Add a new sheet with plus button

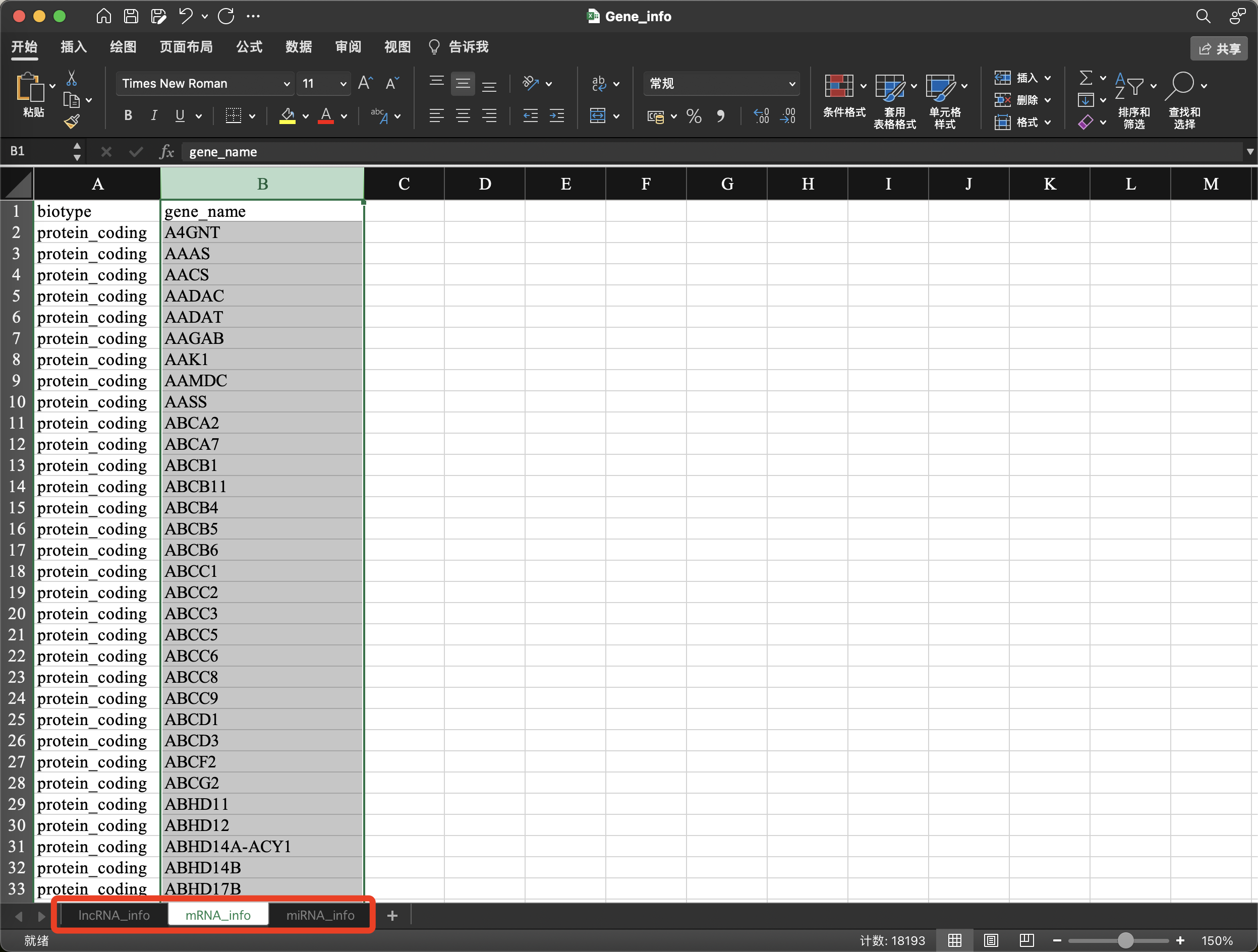point(392,916)
